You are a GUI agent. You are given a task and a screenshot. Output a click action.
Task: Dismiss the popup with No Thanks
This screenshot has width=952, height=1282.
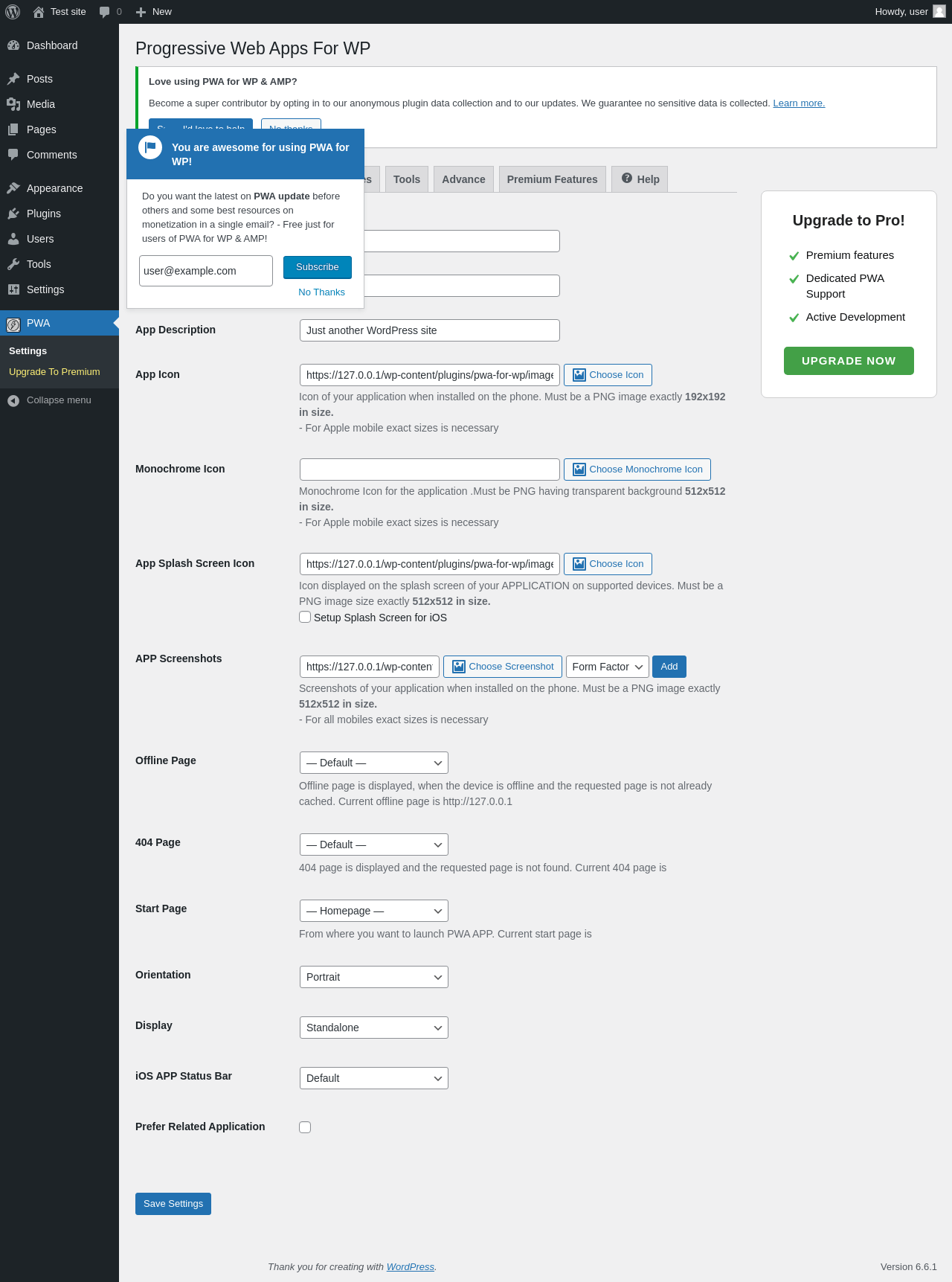tap(322, 292)
